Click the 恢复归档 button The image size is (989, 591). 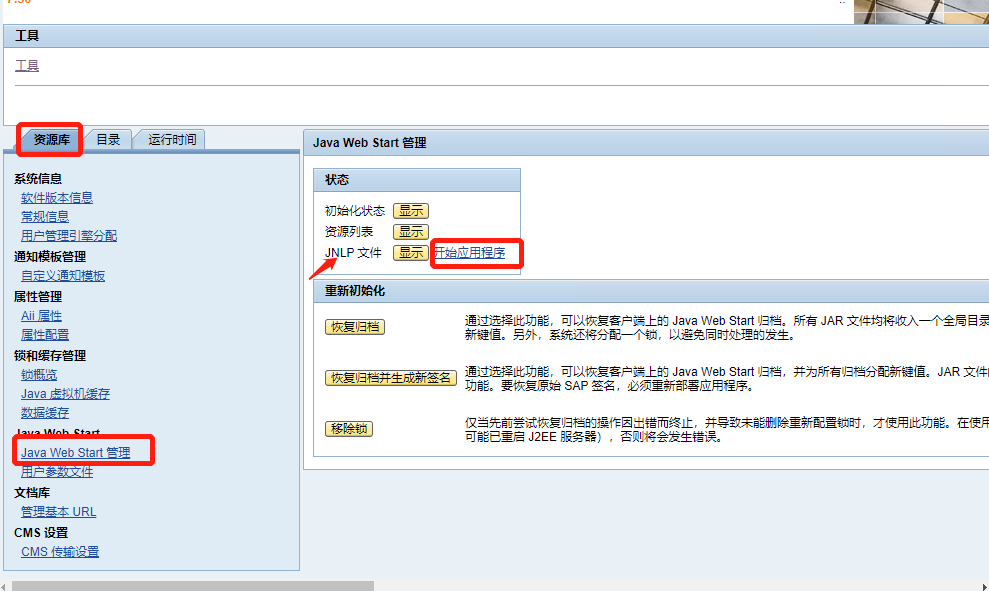355,327
